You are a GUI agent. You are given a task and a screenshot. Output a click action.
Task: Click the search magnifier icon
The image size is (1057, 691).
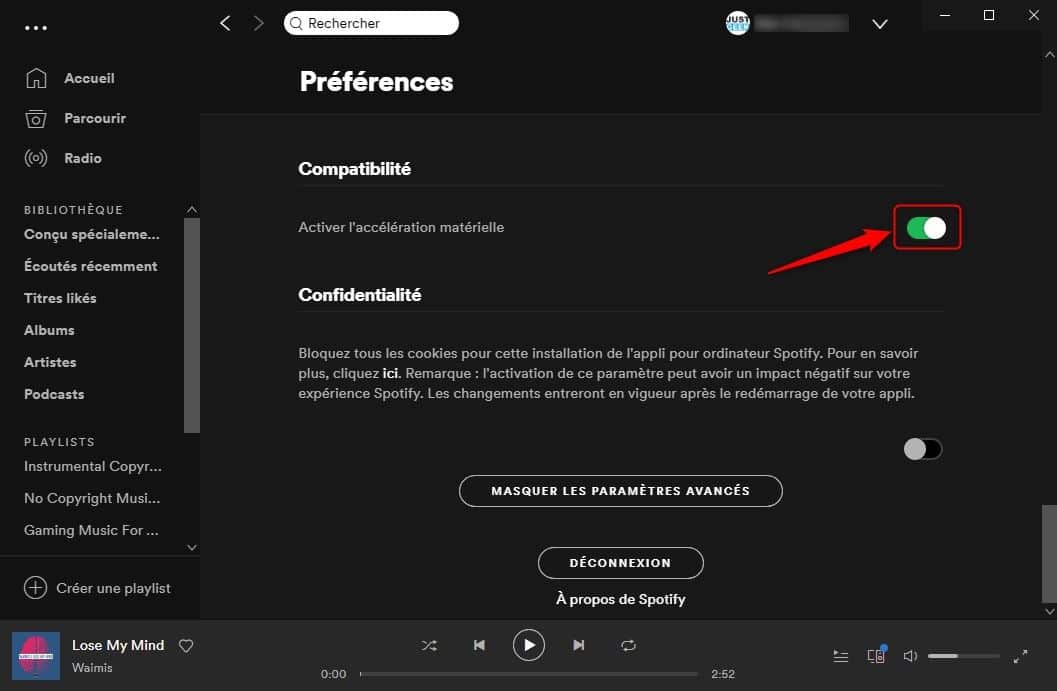pos(296,24)
